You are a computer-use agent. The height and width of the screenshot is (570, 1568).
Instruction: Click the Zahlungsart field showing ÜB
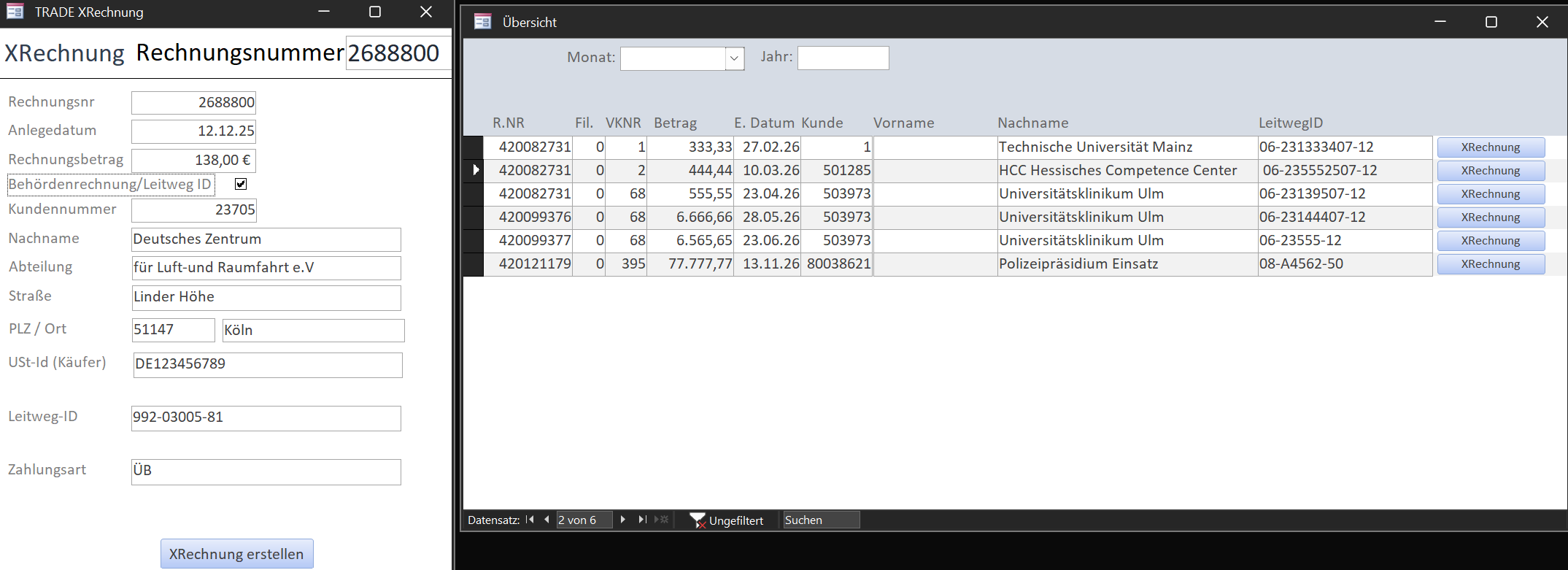tap(266, 471)
